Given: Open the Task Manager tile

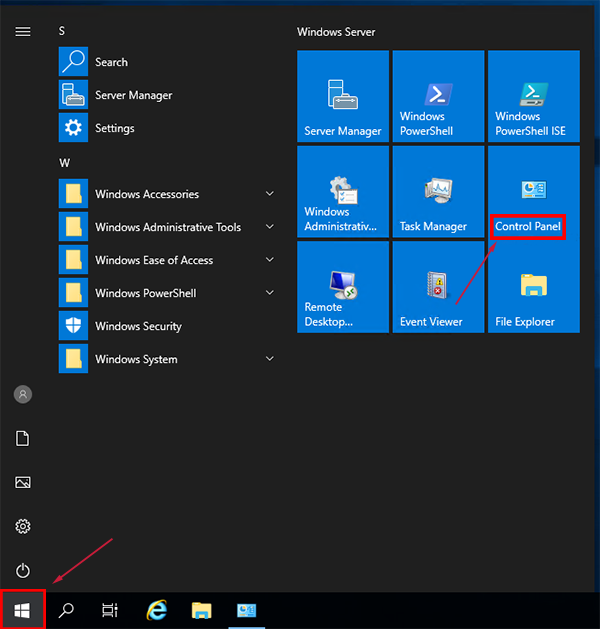Looking at the screenshot, I should point(438,191).
